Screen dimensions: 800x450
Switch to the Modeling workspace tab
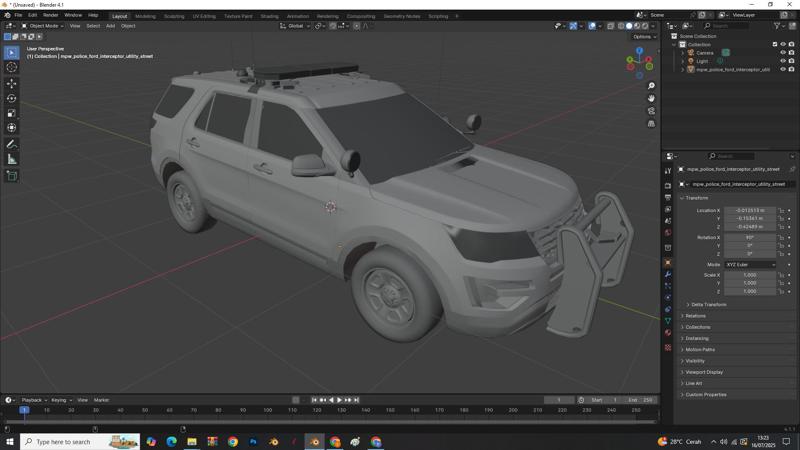[145, 16]
